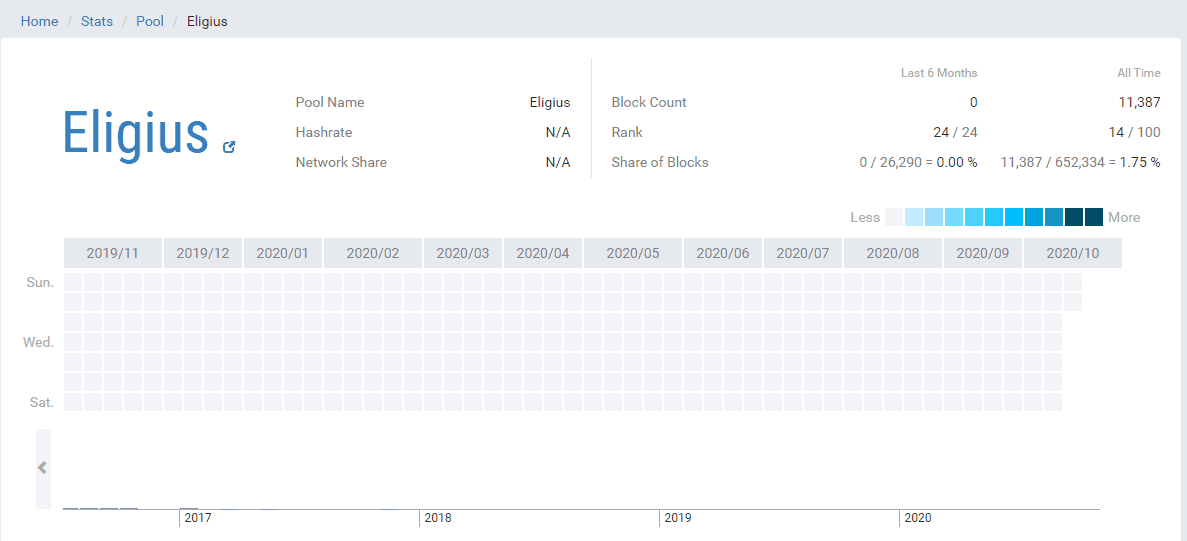Go back using the left chevron arrow
The height and width of the screenshot is (541, 1187).
43,468
